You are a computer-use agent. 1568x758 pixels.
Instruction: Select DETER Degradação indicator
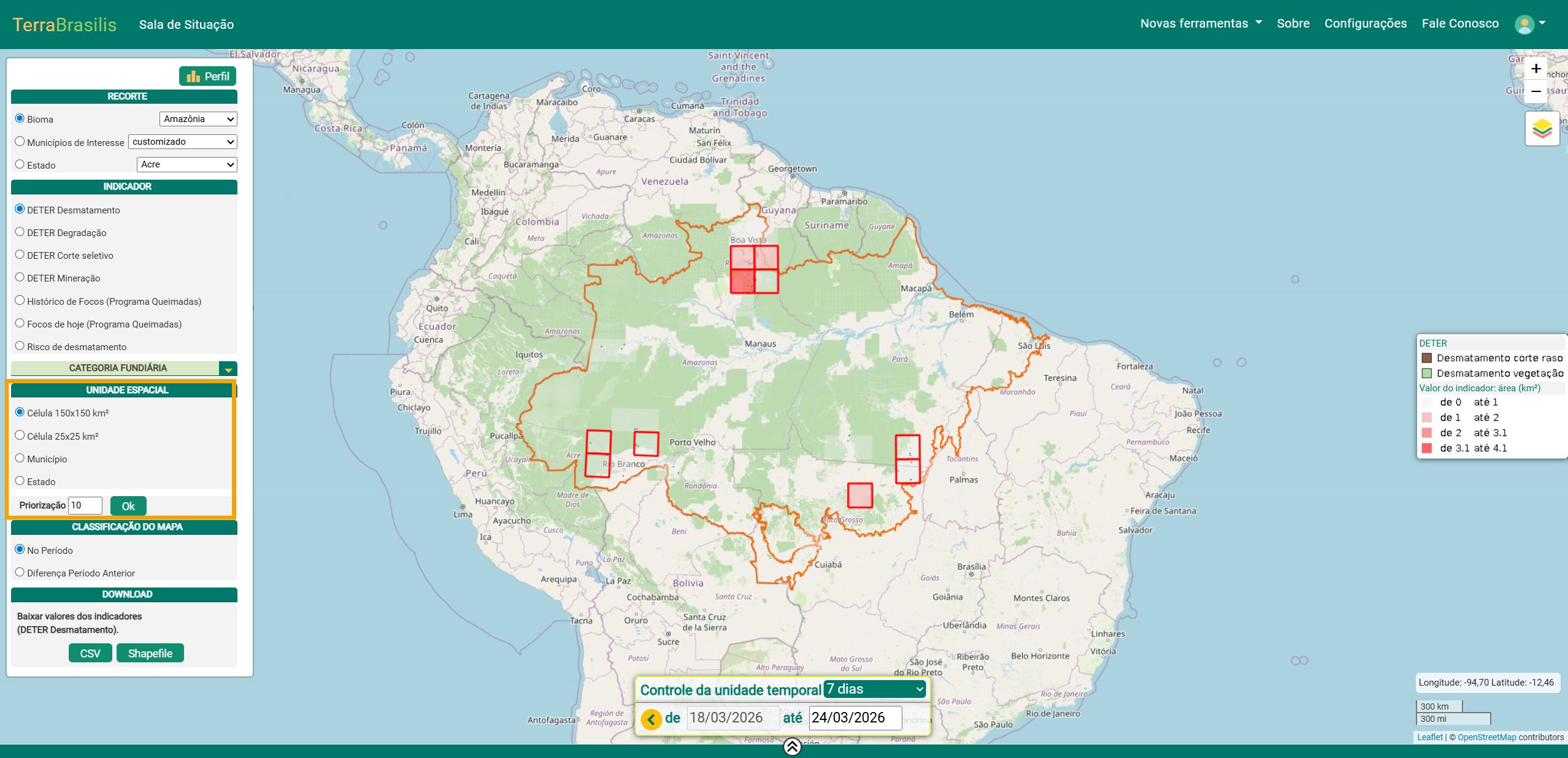(20, 232)
